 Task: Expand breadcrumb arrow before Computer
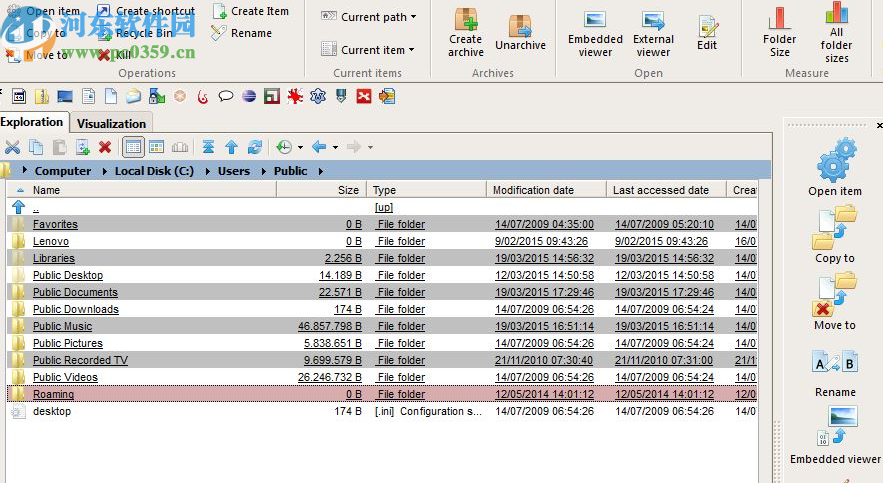(24, 170)
